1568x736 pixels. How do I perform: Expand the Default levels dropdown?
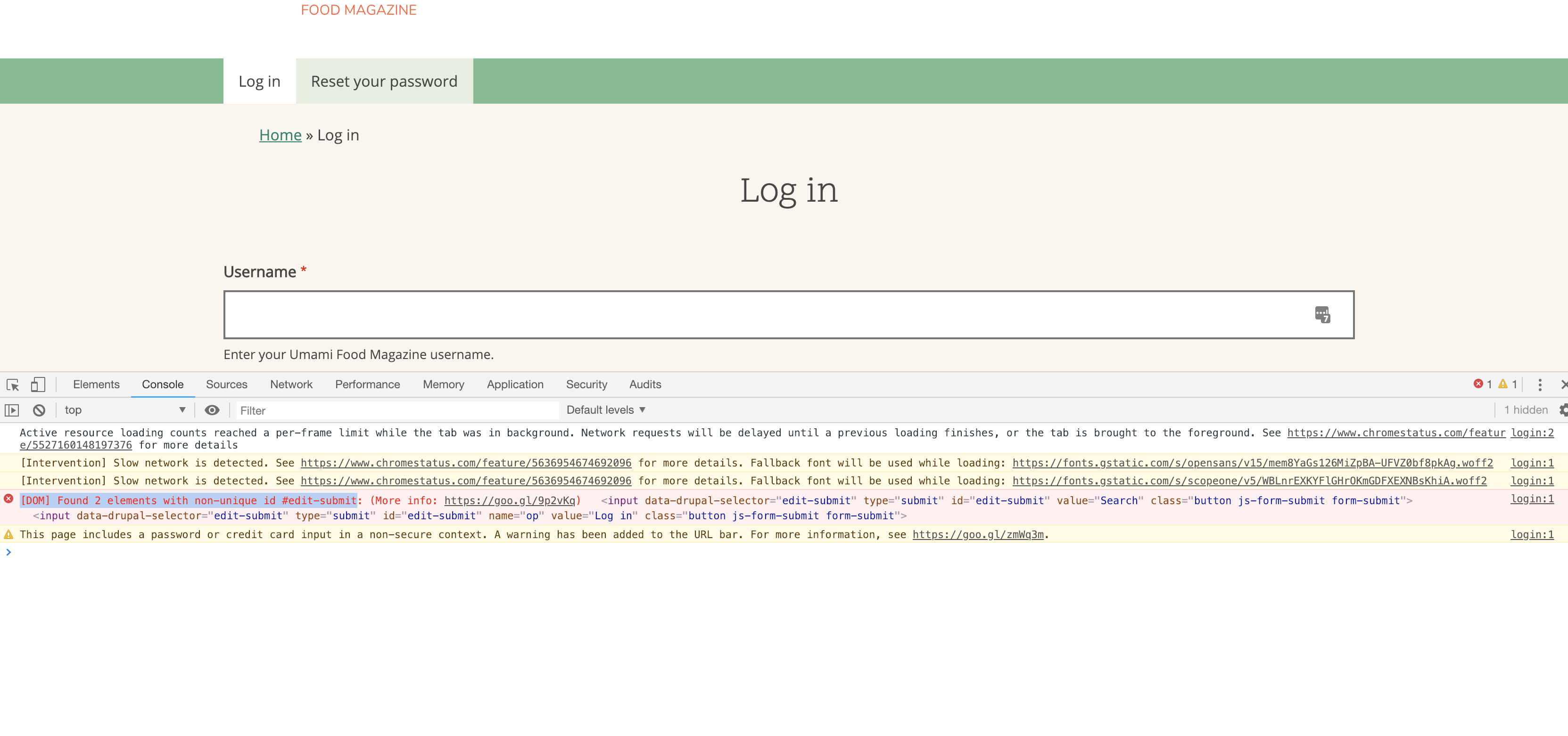click(606, 410)
